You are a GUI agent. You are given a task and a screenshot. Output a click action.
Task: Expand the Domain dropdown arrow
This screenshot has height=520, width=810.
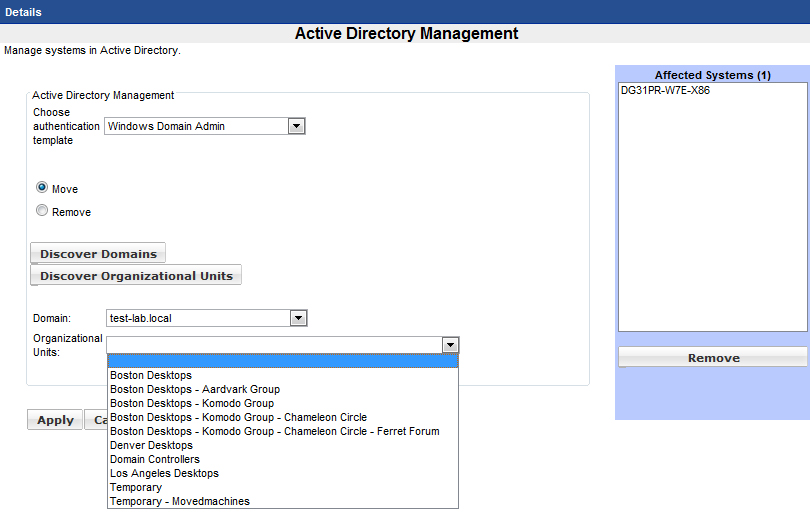298,318
